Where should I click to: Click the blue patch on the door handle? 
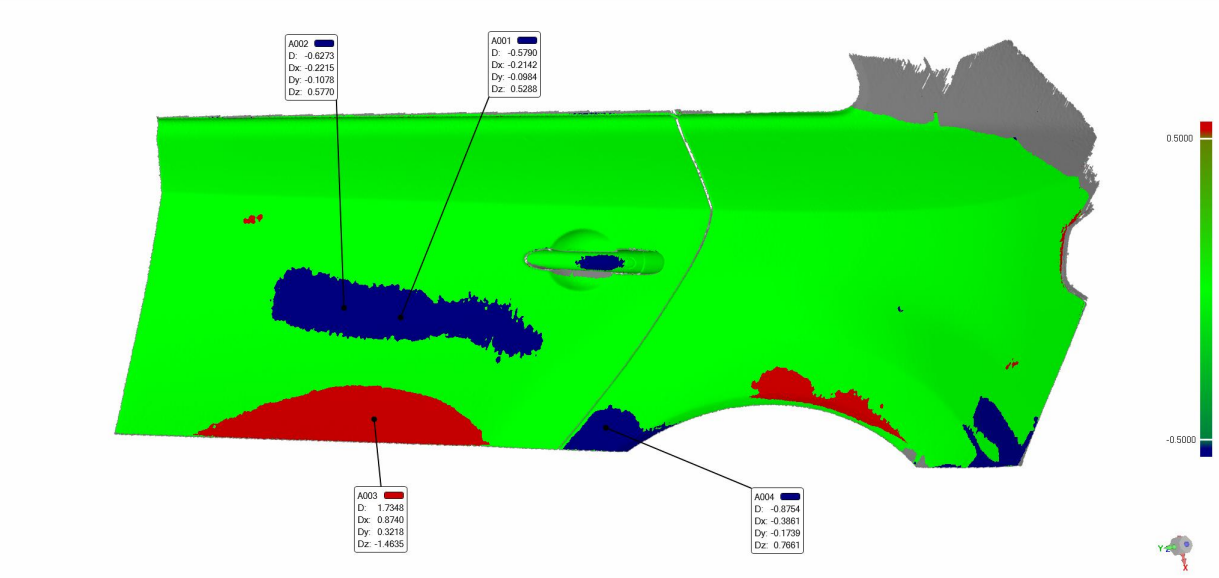[600, 262]
